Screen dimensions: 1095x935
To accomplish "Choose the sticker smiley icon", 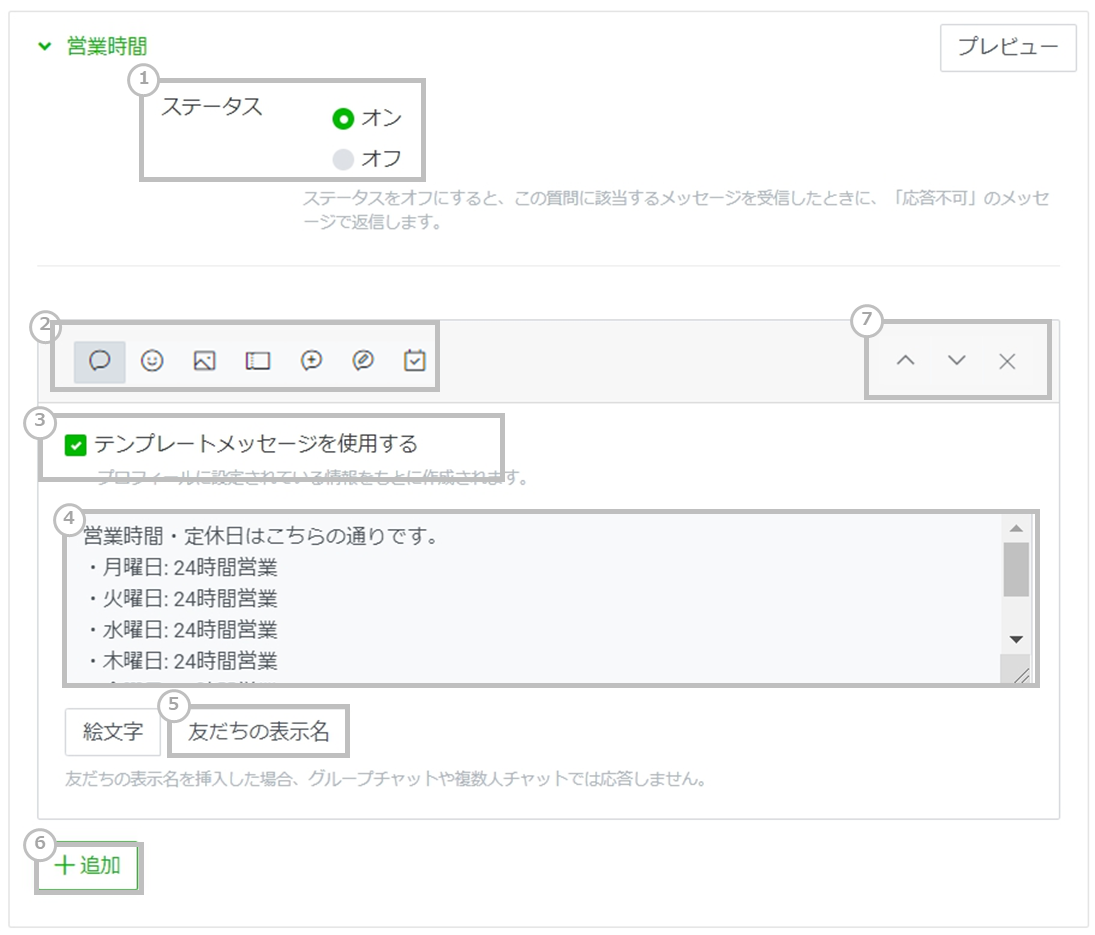I will click(x=152, y=361).
